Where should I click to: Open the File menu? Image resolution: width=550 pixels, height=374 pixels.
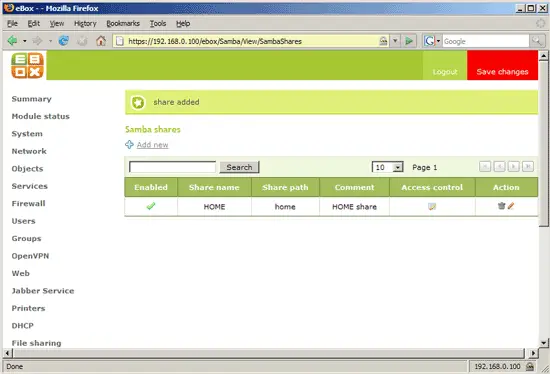12,24
